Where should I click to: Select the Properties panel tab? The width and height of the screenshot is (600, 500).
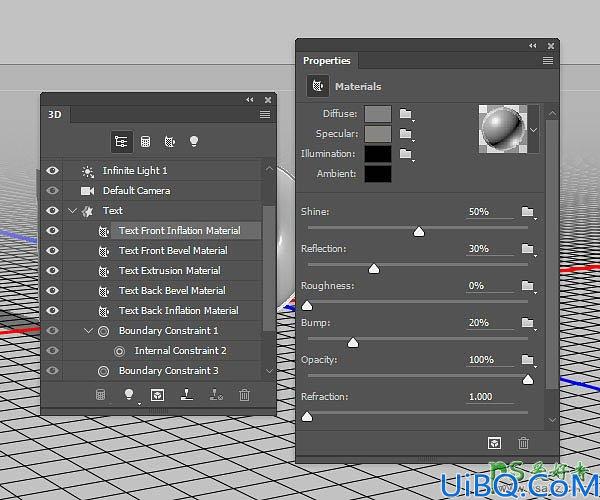pyautogui.click(x=326, y=60)
